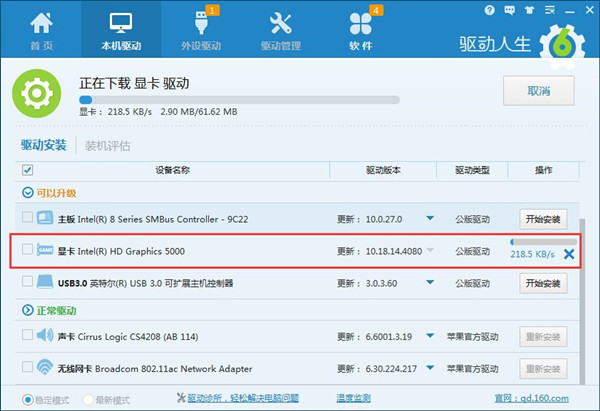Screen dimensions: 600x411
Task: Click 开始安装 for SMBus Controller
Action: pyautogui.click(x=543, y=219)
